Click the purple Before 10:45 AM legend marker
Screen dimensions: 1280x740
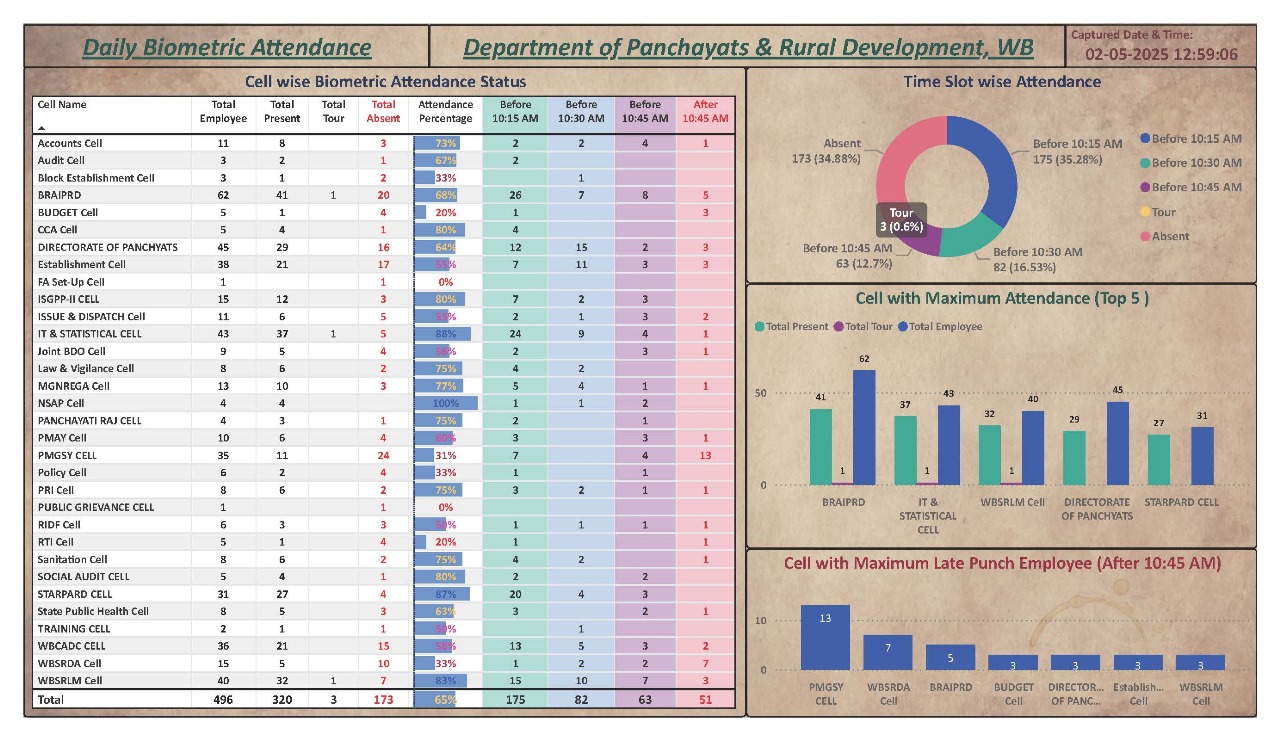point(1145,187)
